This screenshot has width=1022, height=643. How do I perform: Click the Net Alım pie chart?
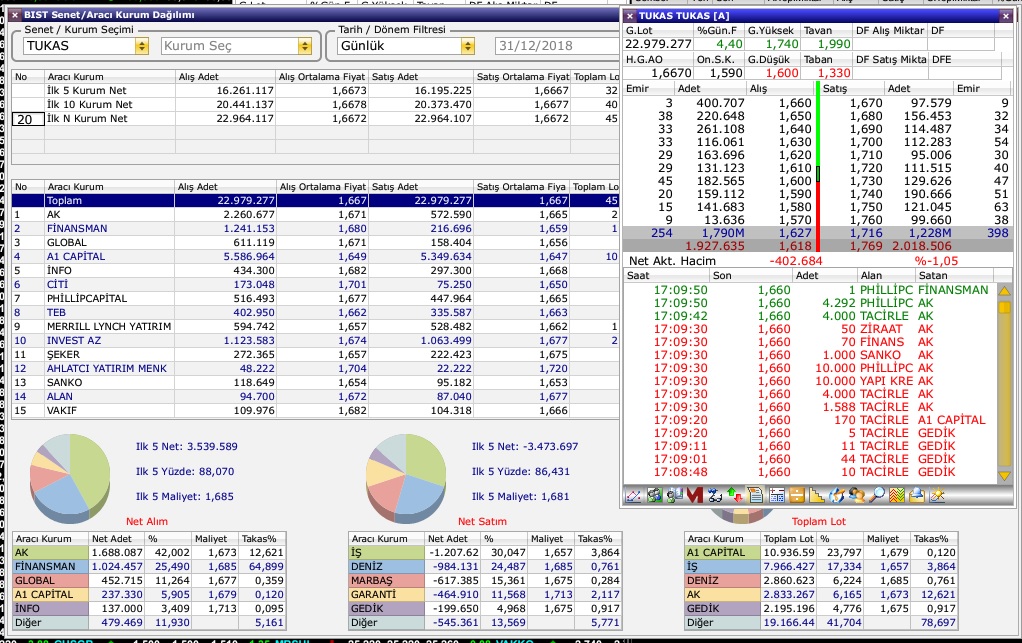(70, 478)
